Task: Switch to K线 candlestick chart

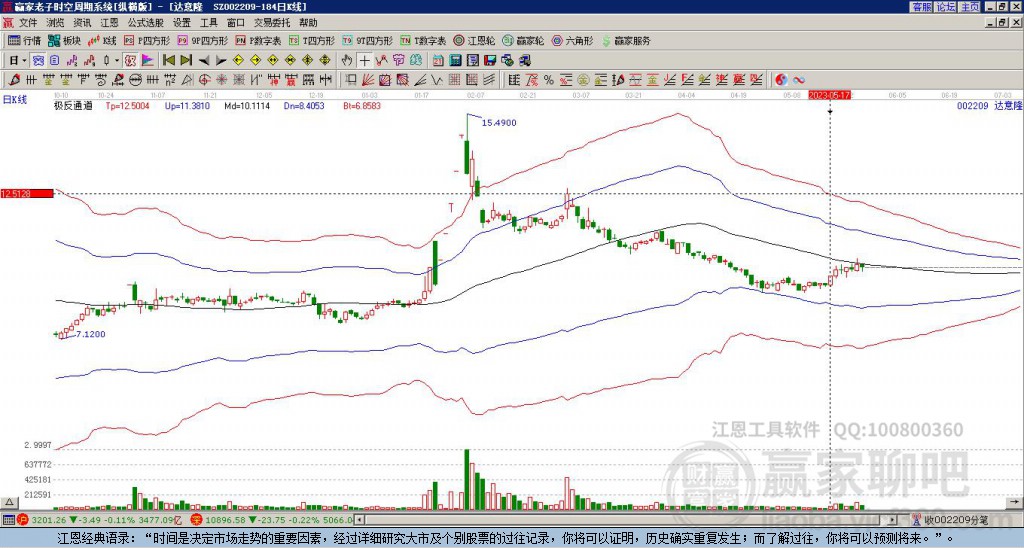Action: pyautogui.click(x=102, y=40)
